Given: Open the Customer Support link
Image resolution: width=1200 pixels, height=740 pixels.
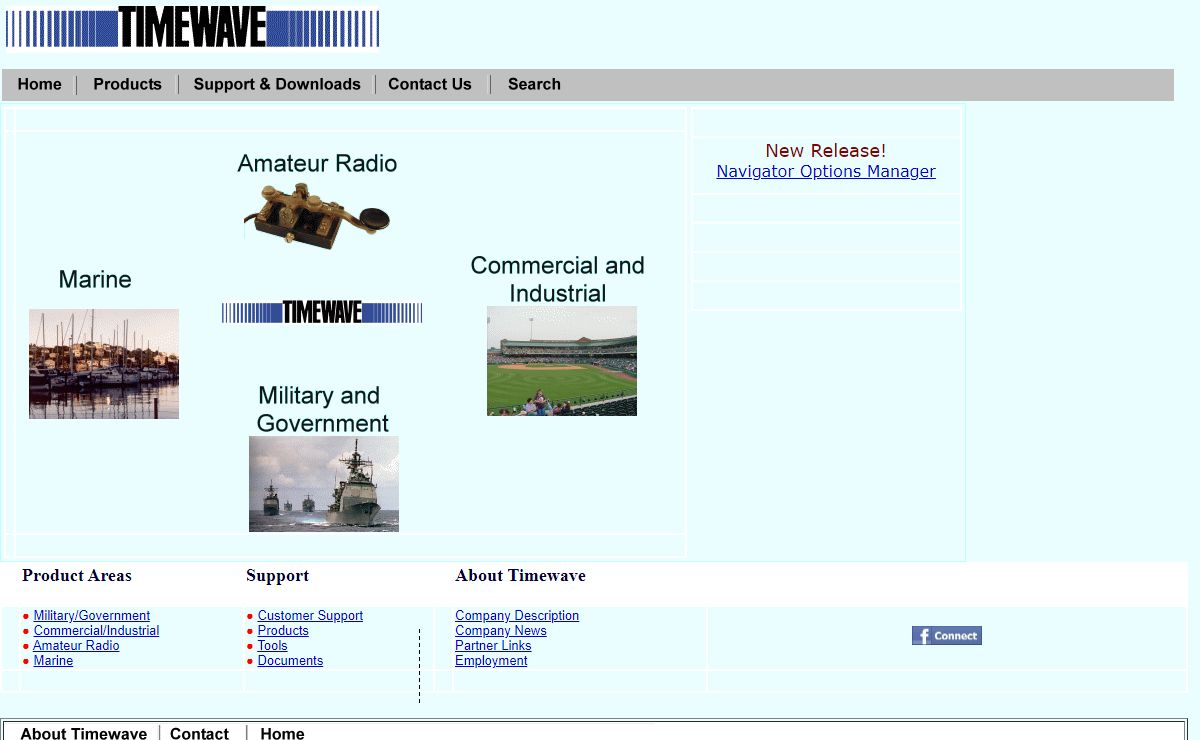Looking at the screenshot, I should click(310, 616).
